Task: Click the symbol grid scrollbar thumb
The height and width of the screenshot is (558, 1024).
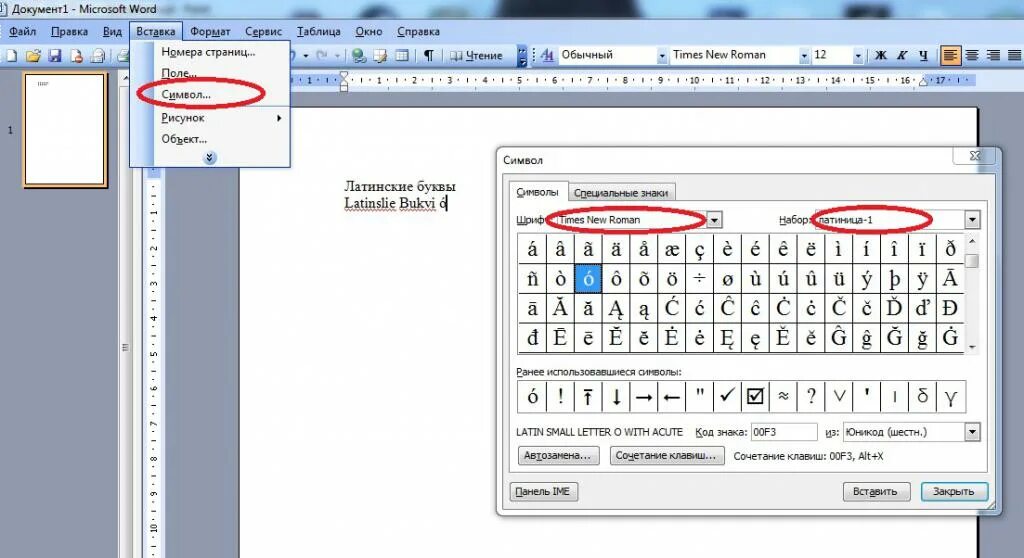Action: 972,261
